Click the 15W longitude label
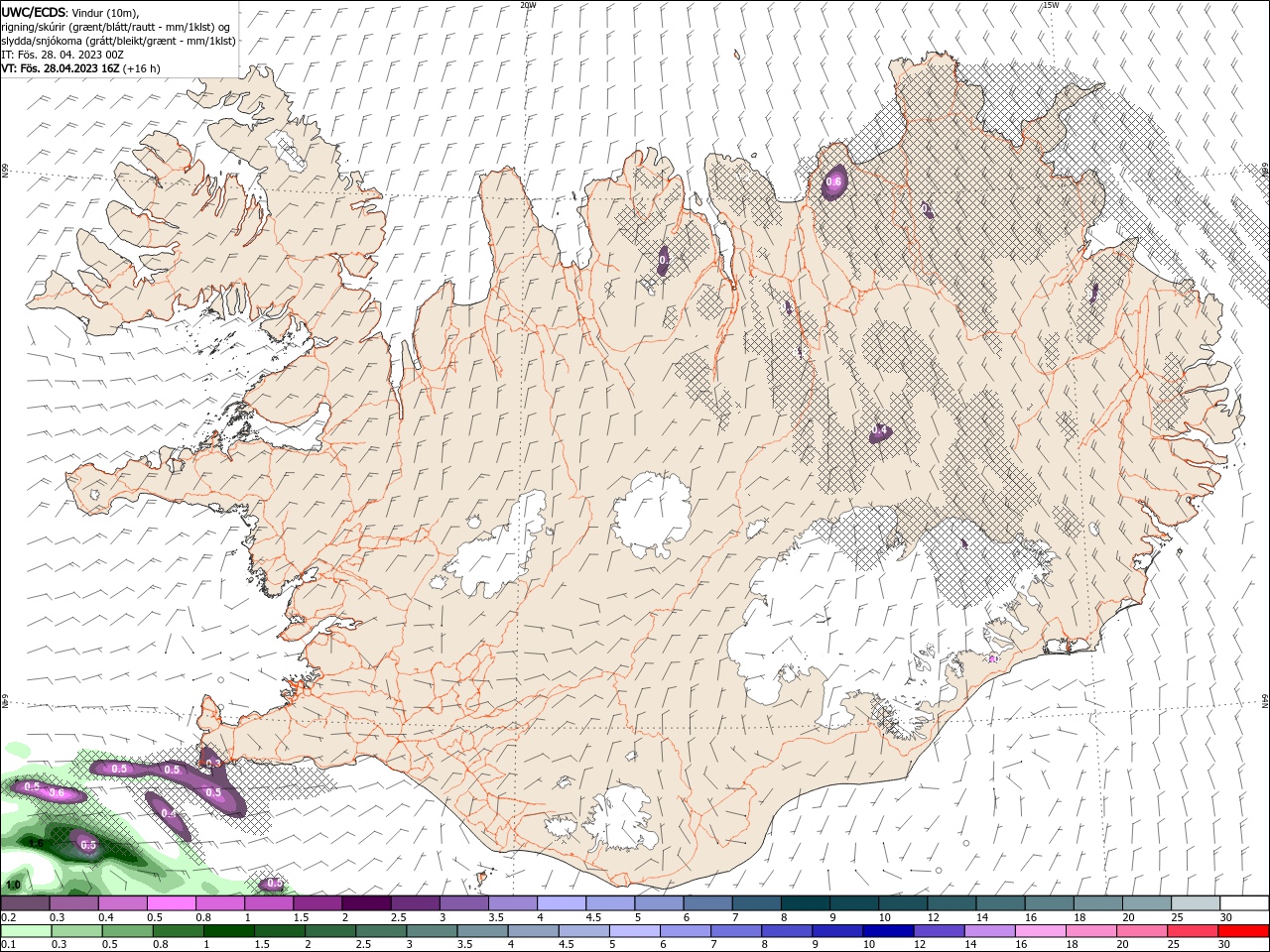Viewport: 1270px width, 952px height. tap(1051, 5)
